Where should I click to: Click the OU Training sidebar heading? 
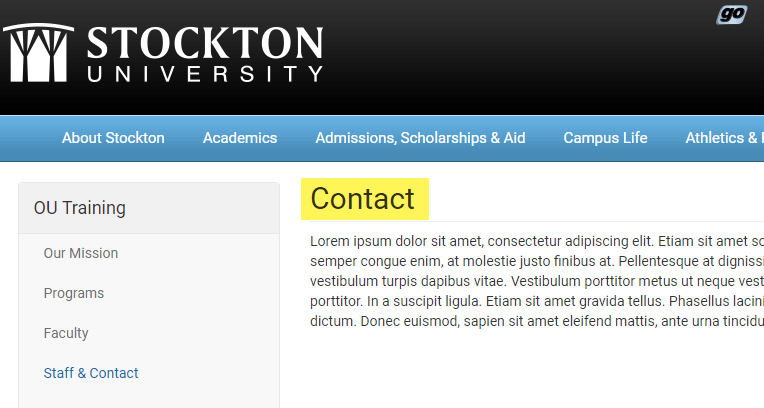point(79,208)
